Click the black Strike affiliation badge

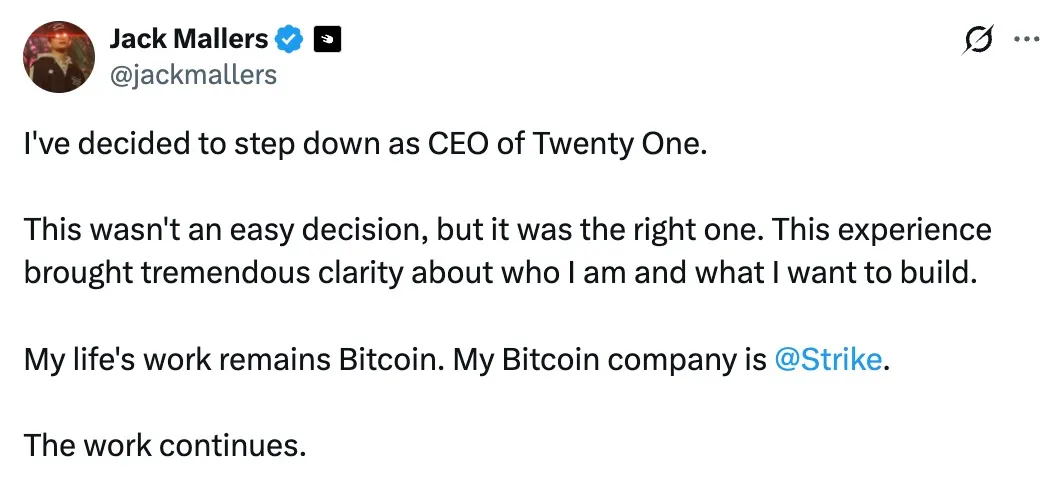coord(327,41)
